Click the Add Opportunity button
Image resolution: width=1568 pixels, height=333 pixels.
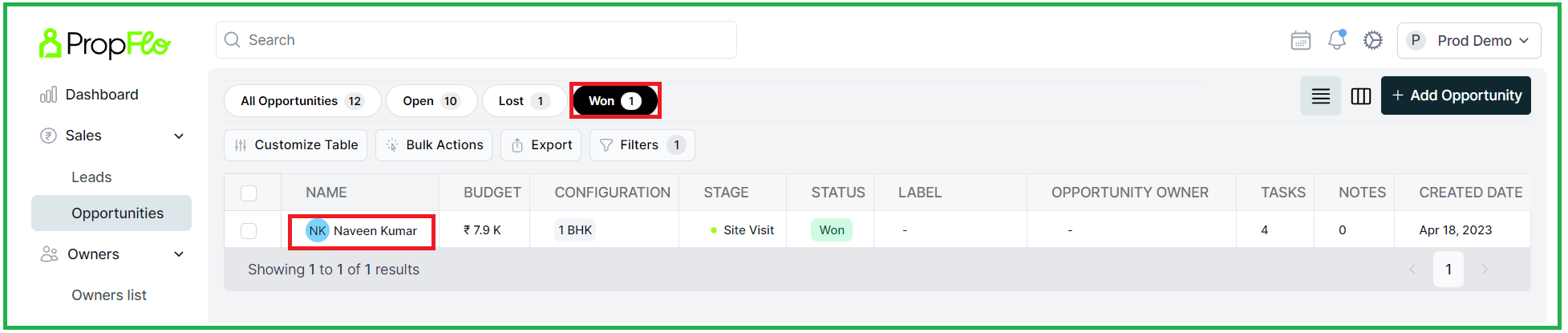pos(1456,95)
